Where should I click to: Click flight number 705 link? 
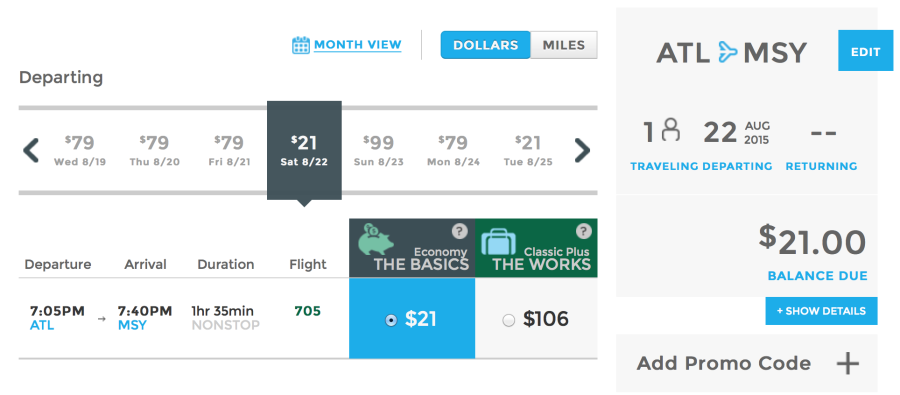308,311
